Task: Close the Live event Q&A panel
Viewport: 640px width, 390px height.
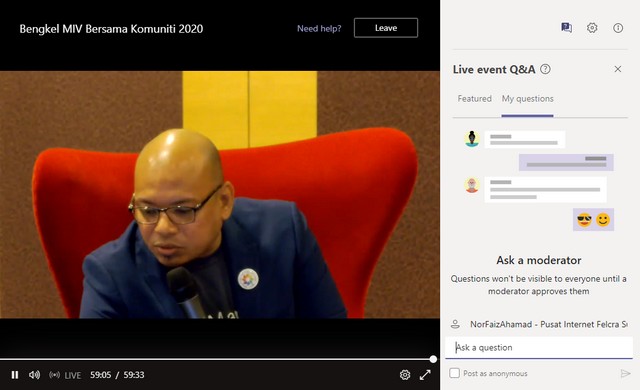Action: [618, 69]
